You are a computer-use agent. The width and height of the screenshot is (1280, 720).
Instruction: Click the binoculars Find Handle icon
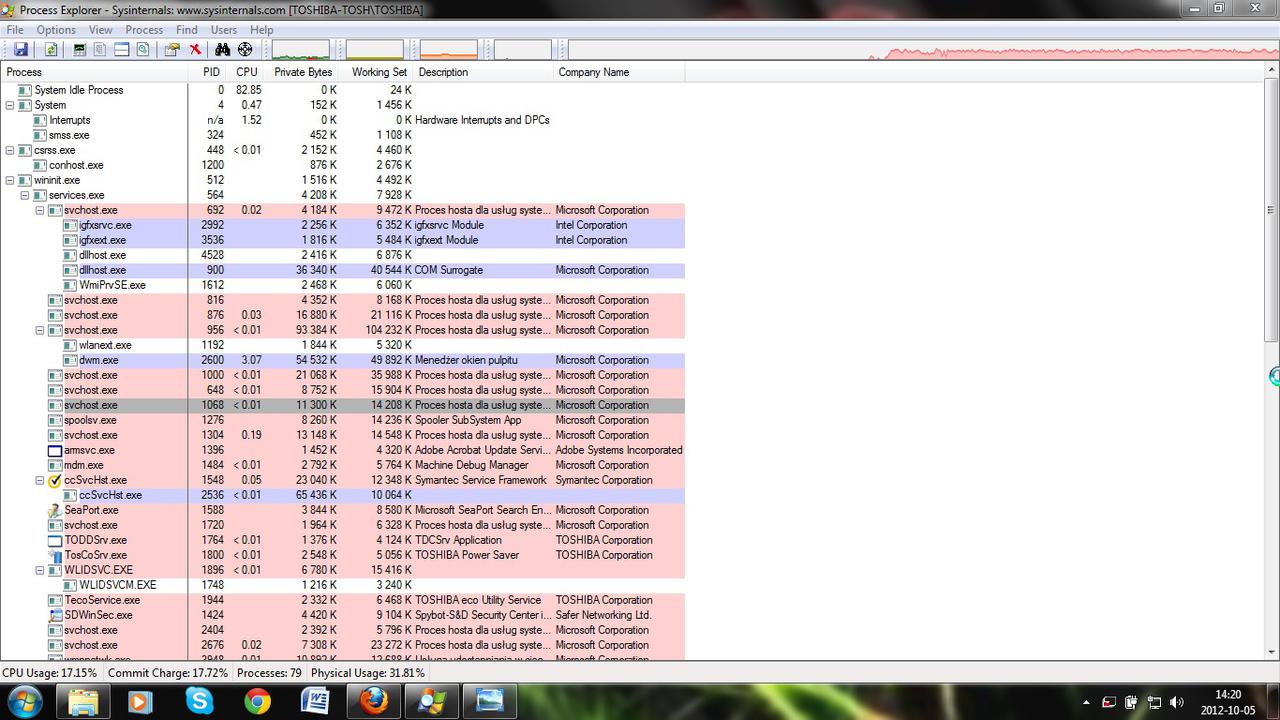[x=223, y=50]
